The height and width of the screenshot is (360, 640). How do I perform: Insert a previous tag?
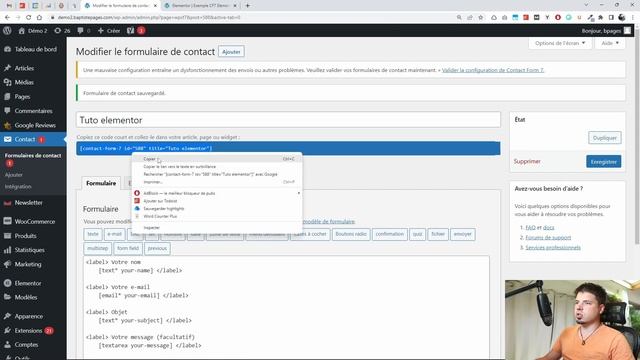pyautogui.click(x=157, y=249)
